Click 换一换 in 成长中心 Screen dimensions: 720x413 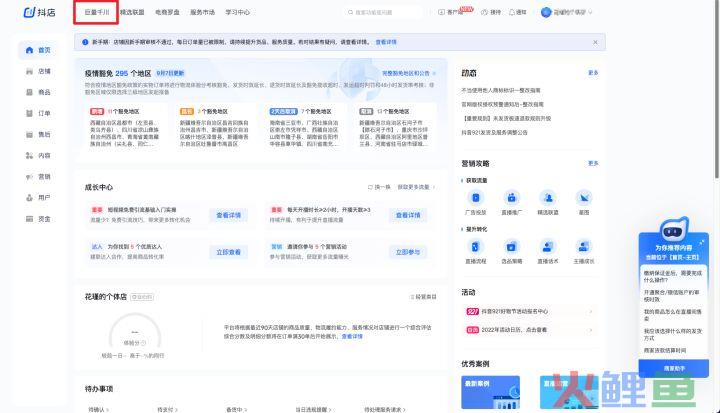coord(379,187)
